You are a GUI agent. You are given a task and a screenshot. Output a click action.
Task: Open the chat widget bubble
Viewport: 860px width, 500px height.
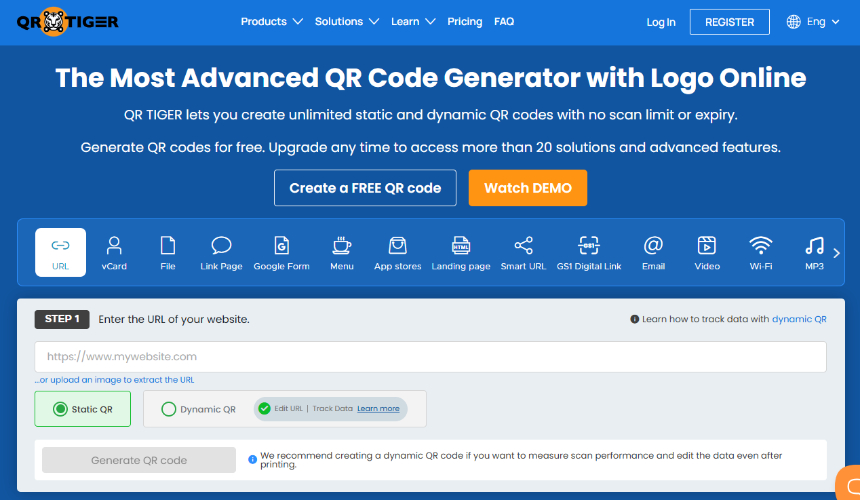849,485
